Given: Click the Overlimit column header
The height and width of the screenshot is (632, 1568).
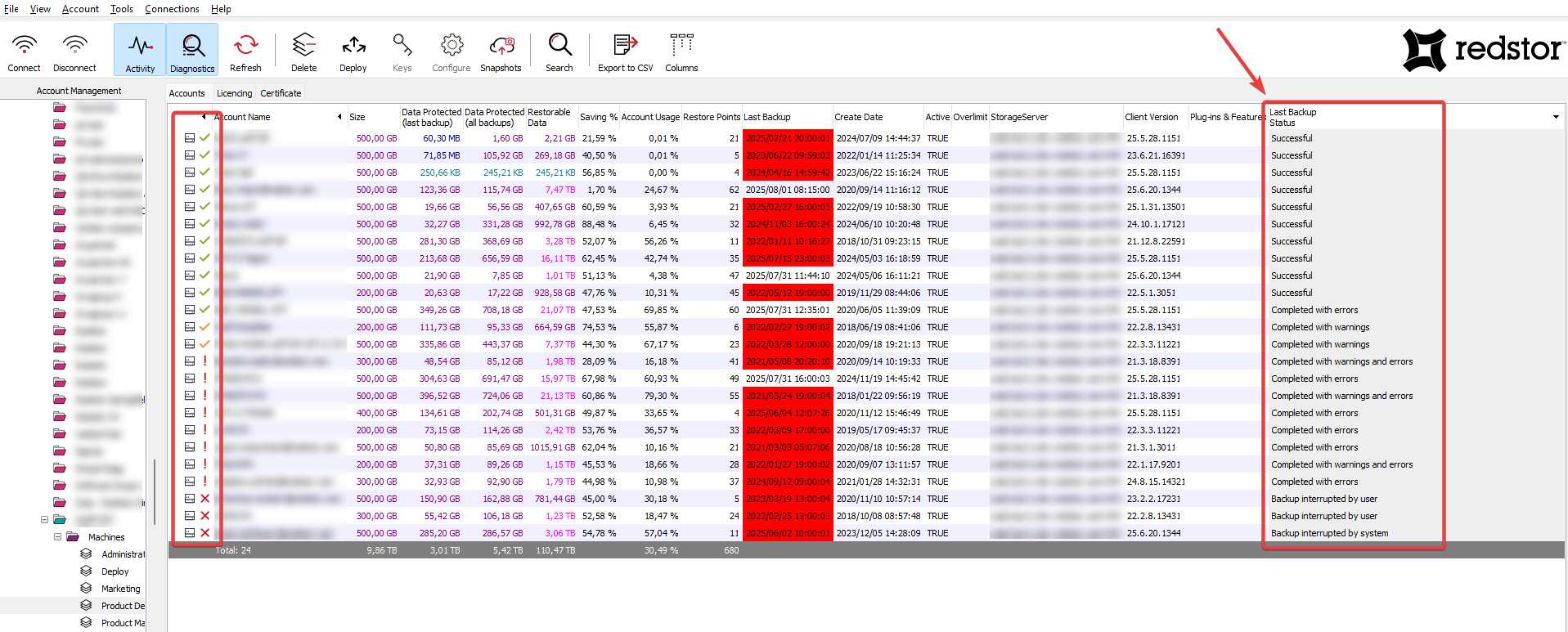Looking at the screenshot, I should click(x=970, y=117).
